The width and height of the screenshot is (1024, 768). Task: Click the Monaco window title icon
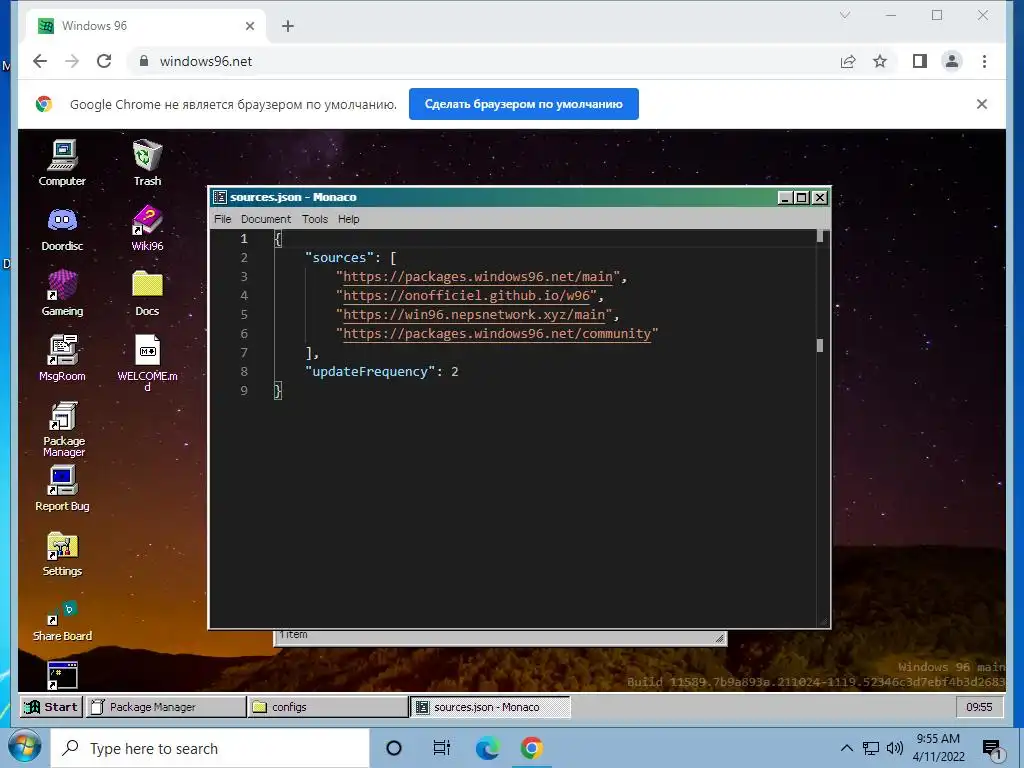(x=220, y=197)
